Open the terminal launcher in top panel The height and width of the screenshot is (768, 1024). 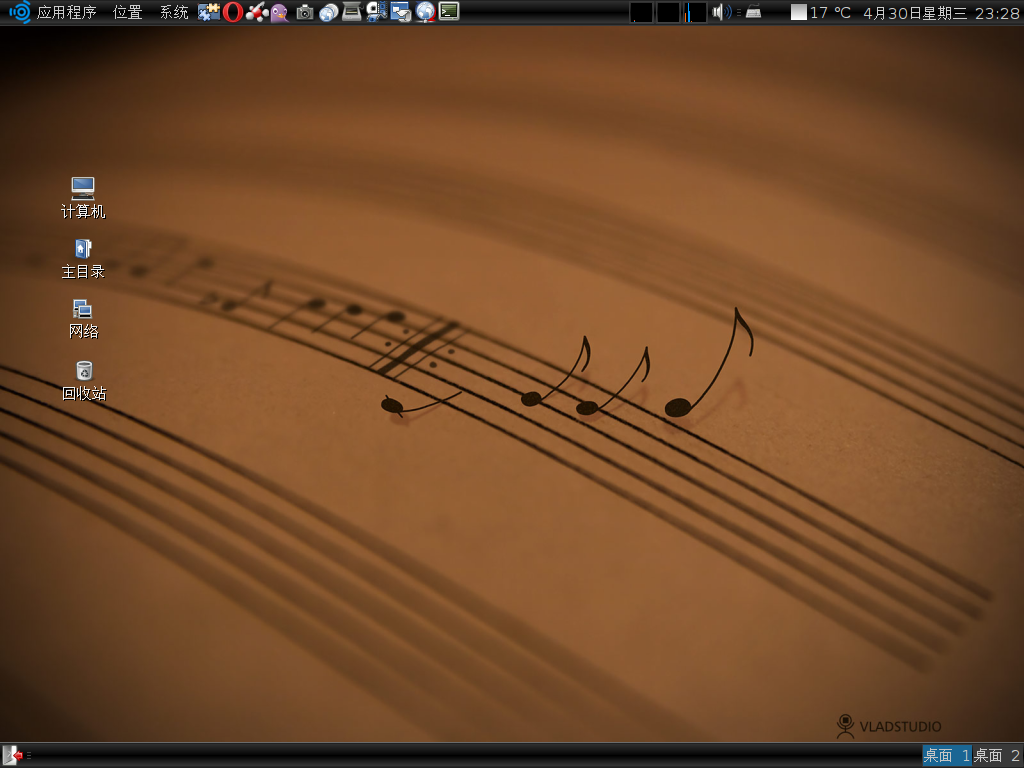click(x=449, y=11)
